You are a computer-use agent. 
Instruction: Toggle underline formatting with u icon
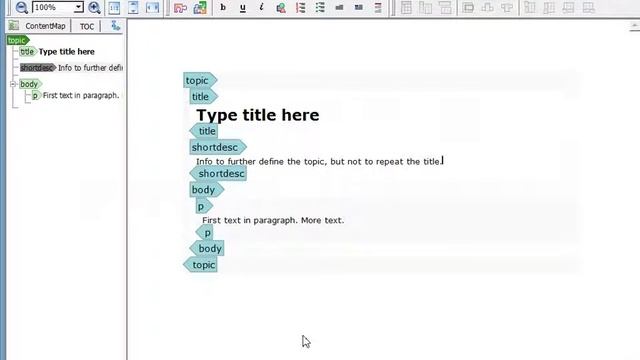pyautogui.click(x=242, y=7)
